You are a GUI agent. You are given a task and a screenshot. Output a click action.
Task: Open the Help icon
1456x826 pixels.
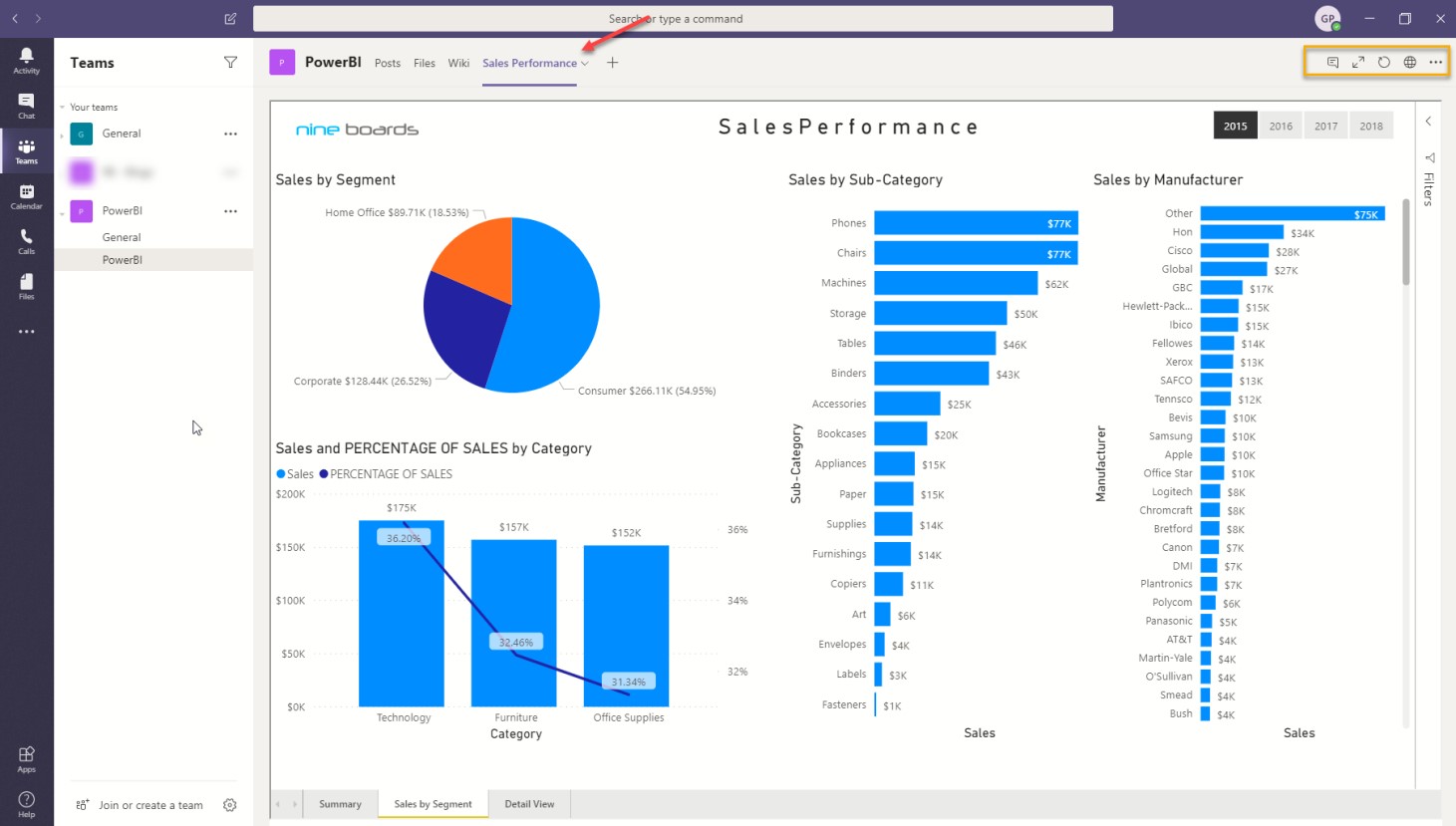pos(26,804)
